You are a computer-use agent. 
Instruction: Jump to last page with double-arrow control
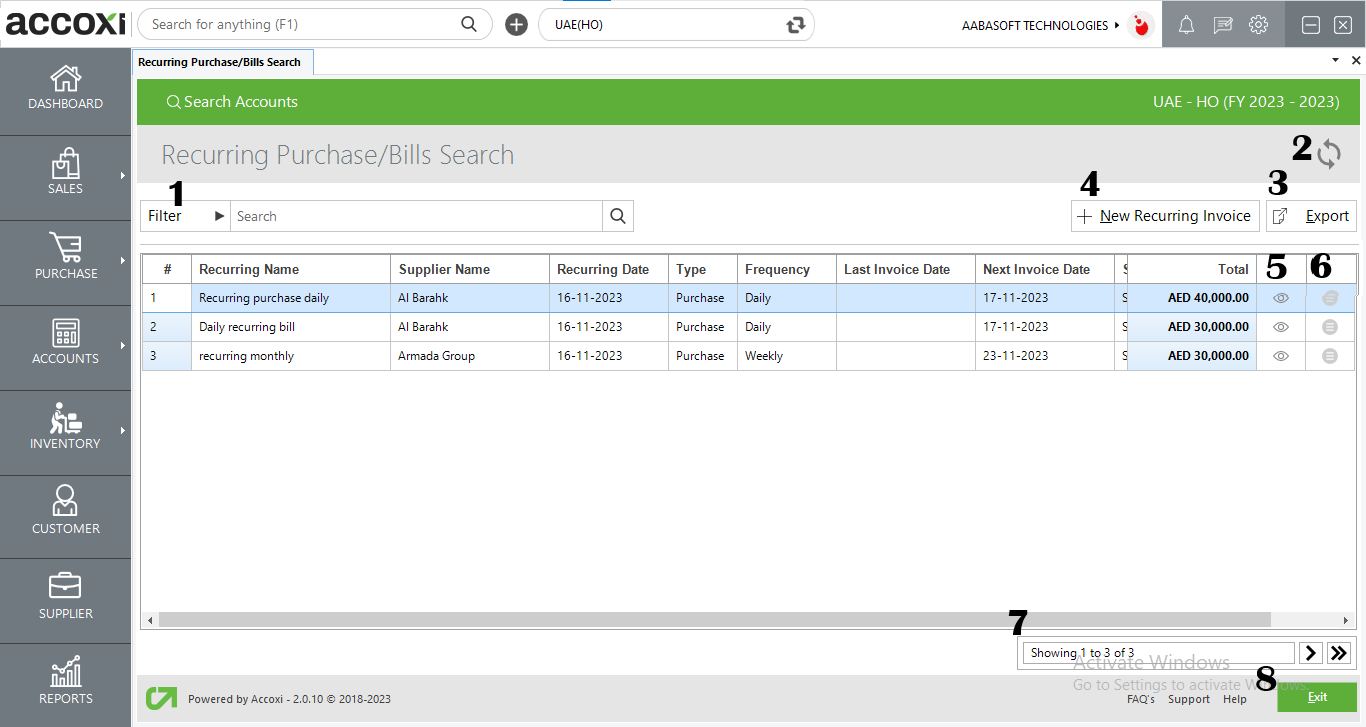pos(1339,652)
